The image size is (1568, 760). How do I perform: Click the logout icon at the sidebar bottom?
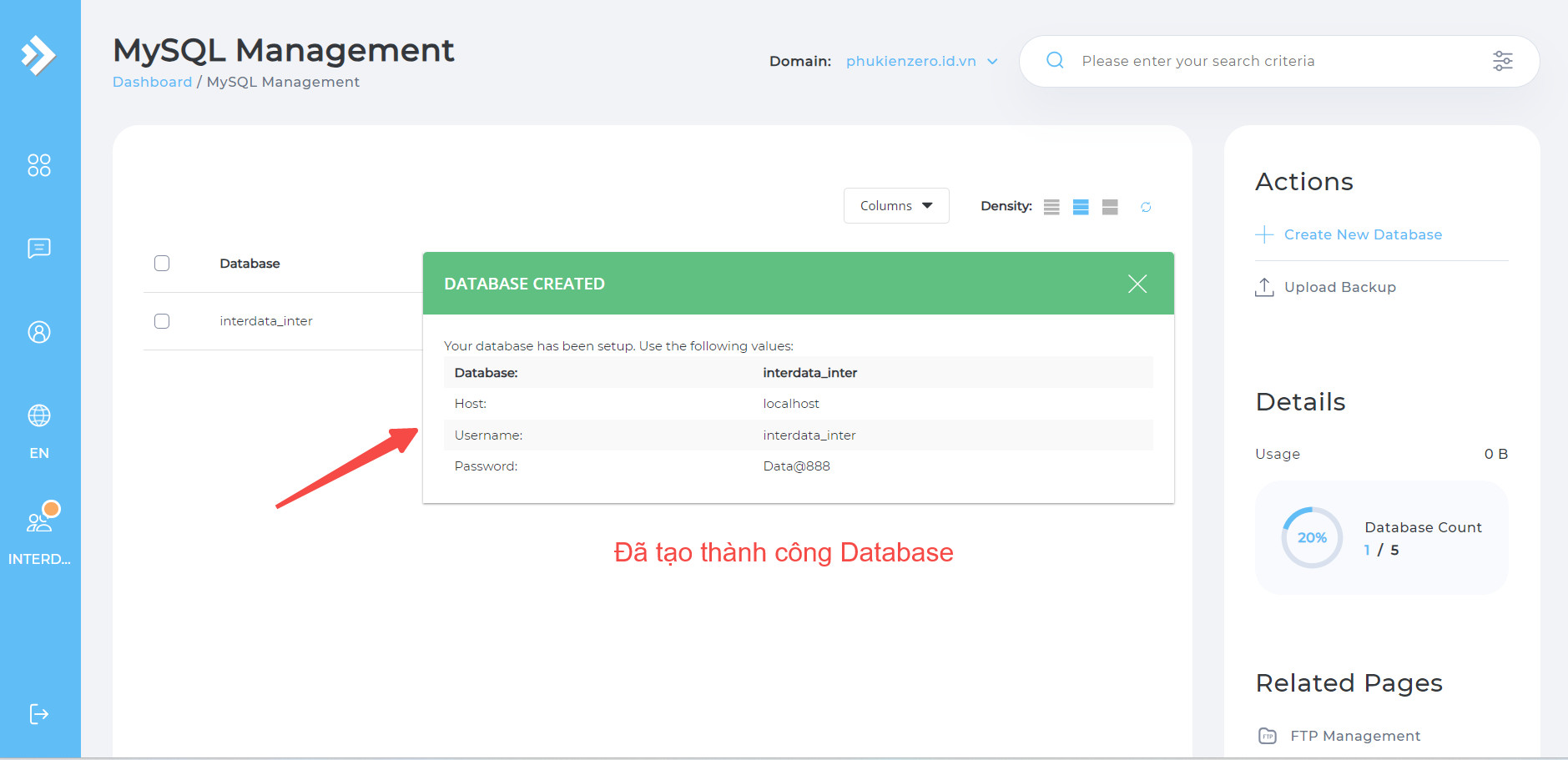[39, 714]
